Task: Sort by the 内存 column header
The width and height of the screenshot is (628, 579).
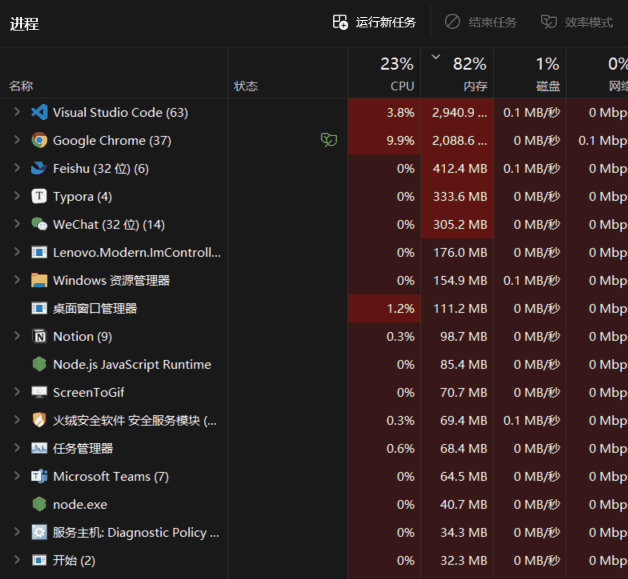Action: coord(457,73)
